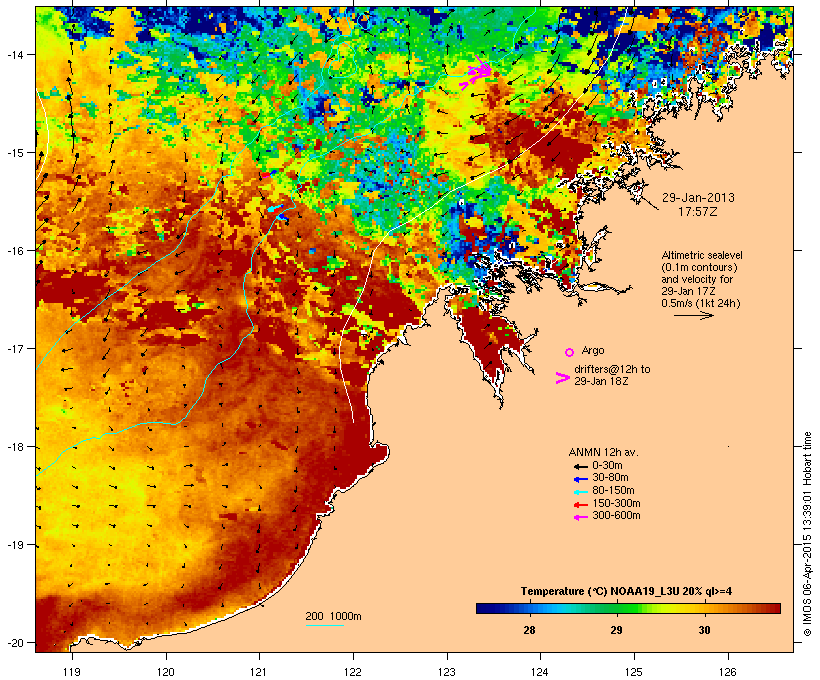Image resolution: width=820 pixels, height=680 pixels.
Task: Click the '80-150m' depth label
Action: (x=613, y=491)
